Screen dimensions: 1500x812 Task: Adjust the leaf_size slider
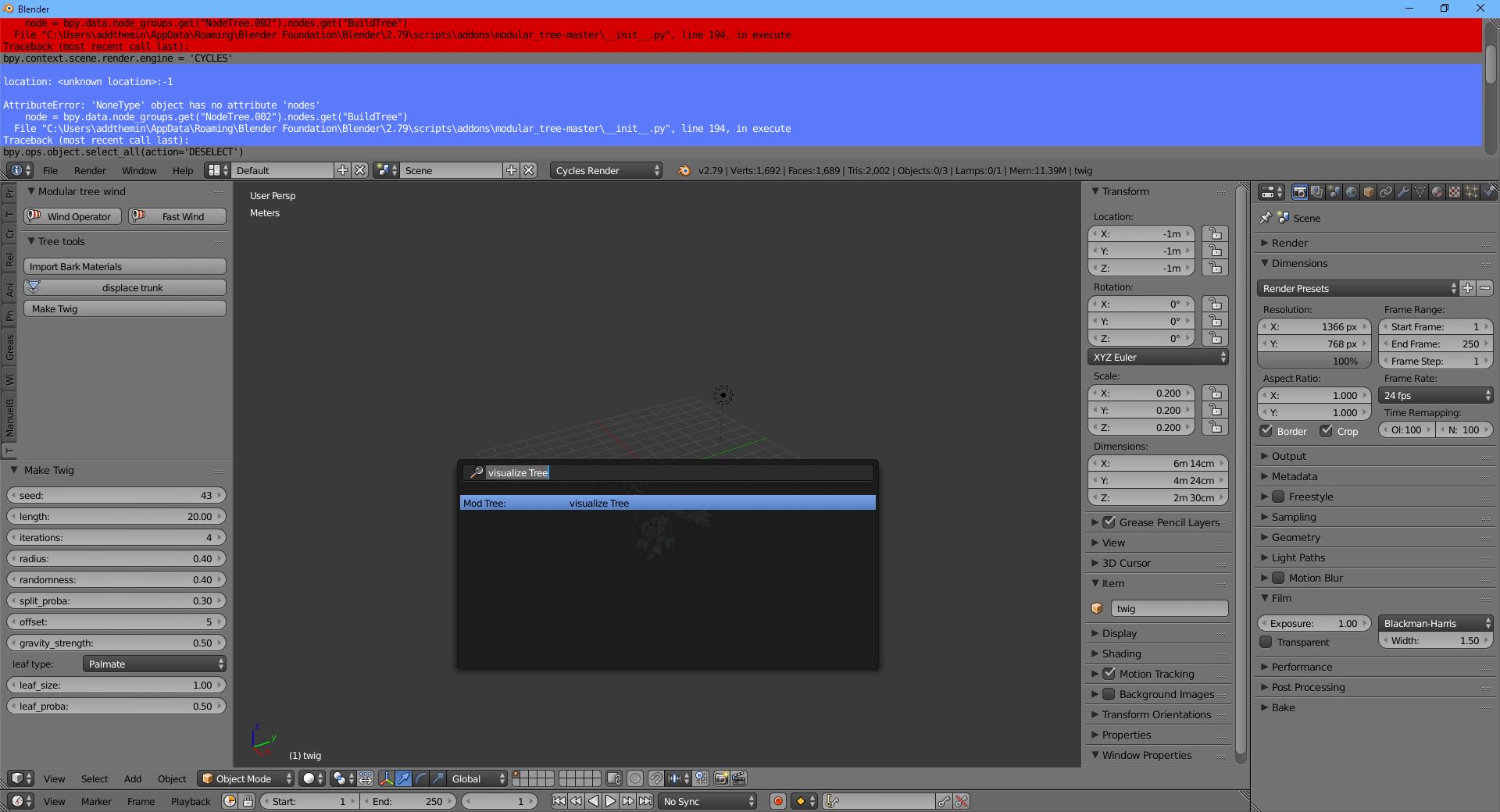pos(116,685)
